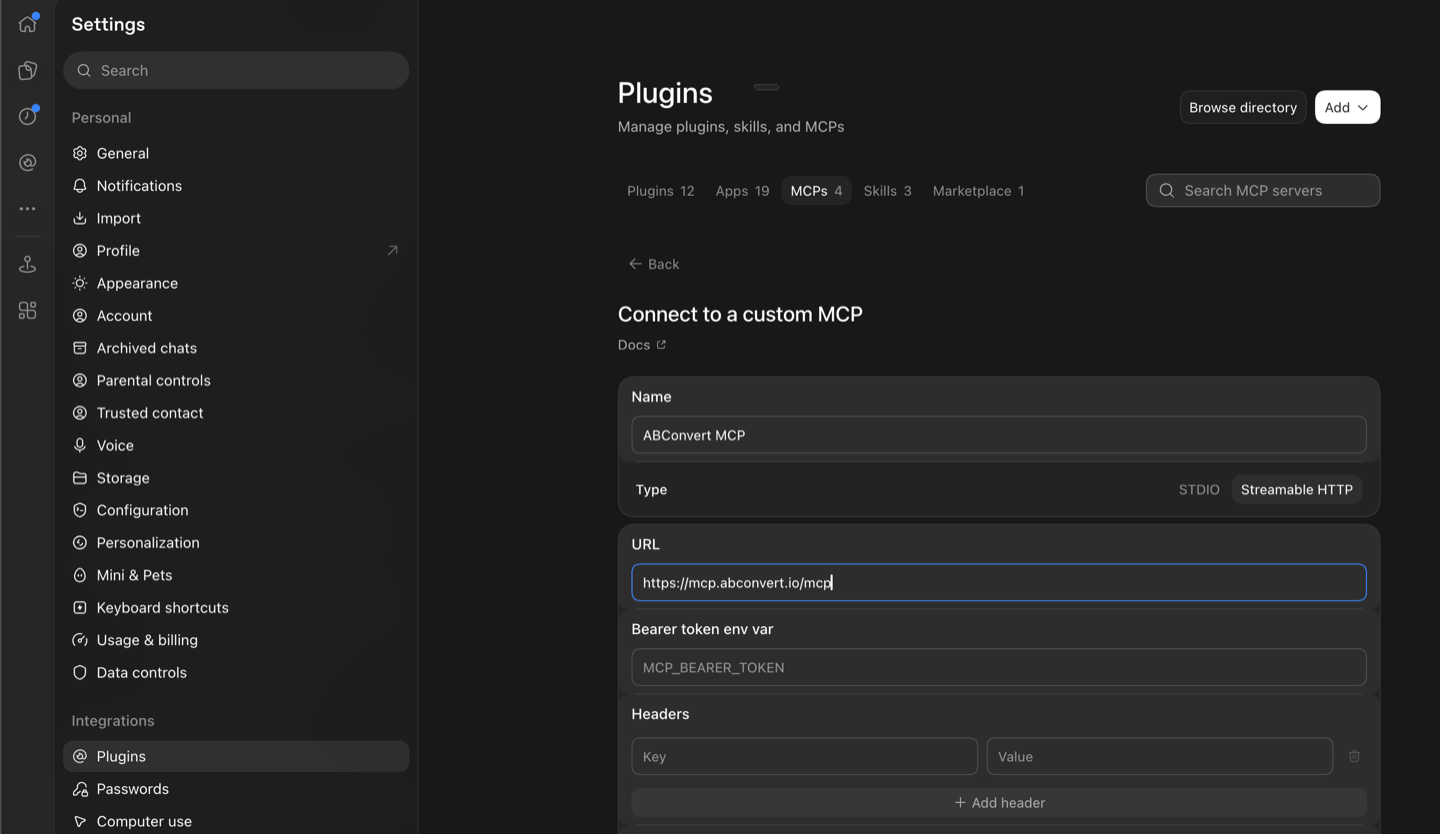Go to Account settings
This screenshot has width=1440, height=834.
click(236, 315)
